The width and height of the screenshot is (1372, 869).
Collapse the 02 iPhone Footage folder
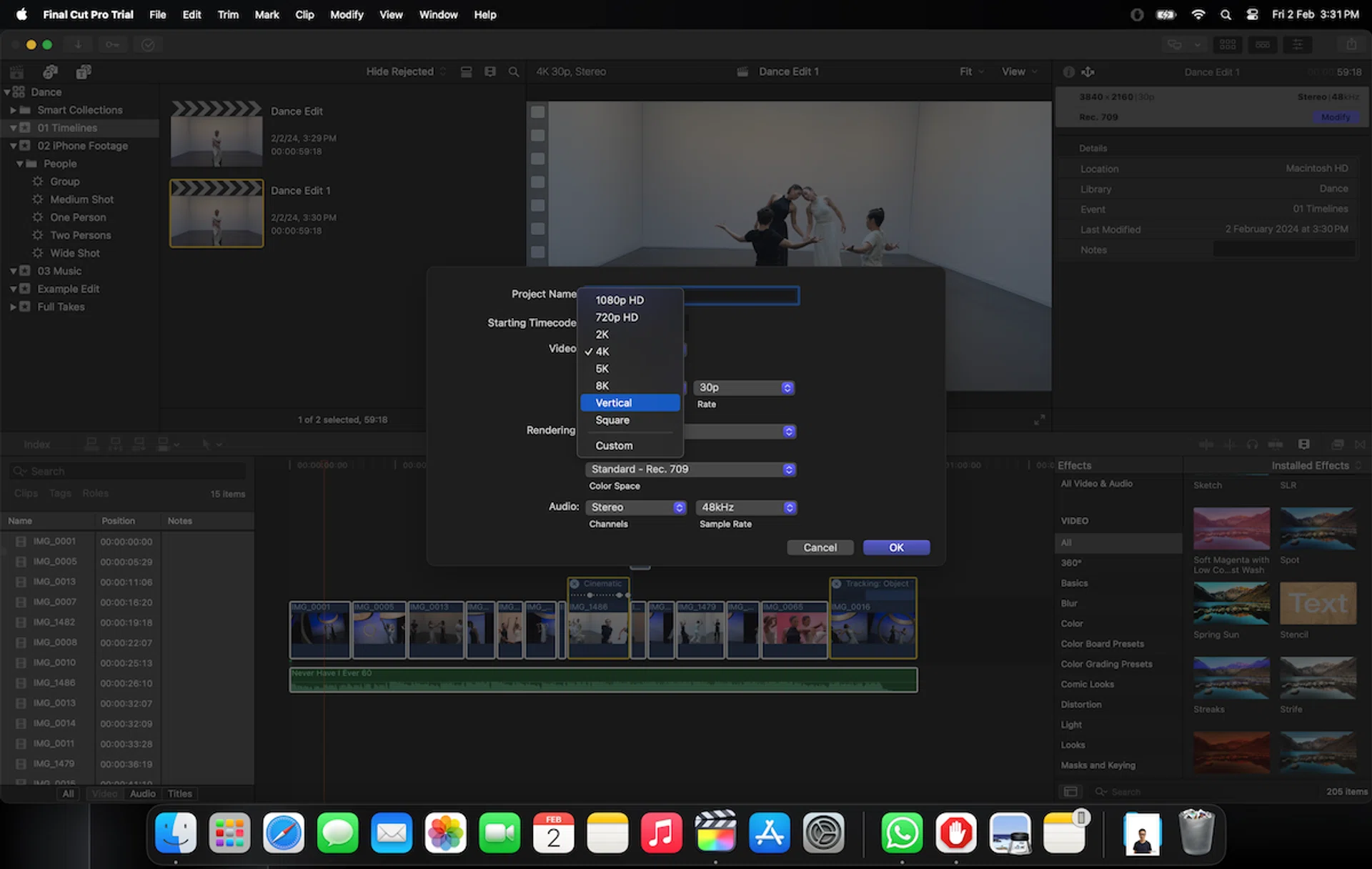(14, 146)
